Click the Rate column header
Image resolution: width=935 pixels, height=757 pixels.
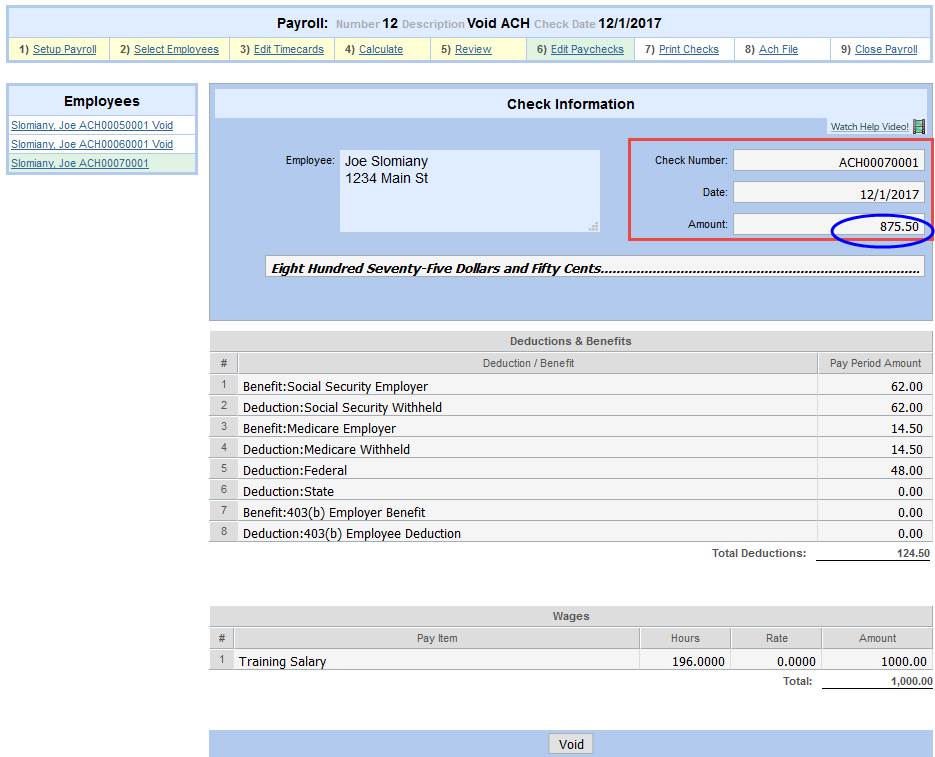coord(776,638)
